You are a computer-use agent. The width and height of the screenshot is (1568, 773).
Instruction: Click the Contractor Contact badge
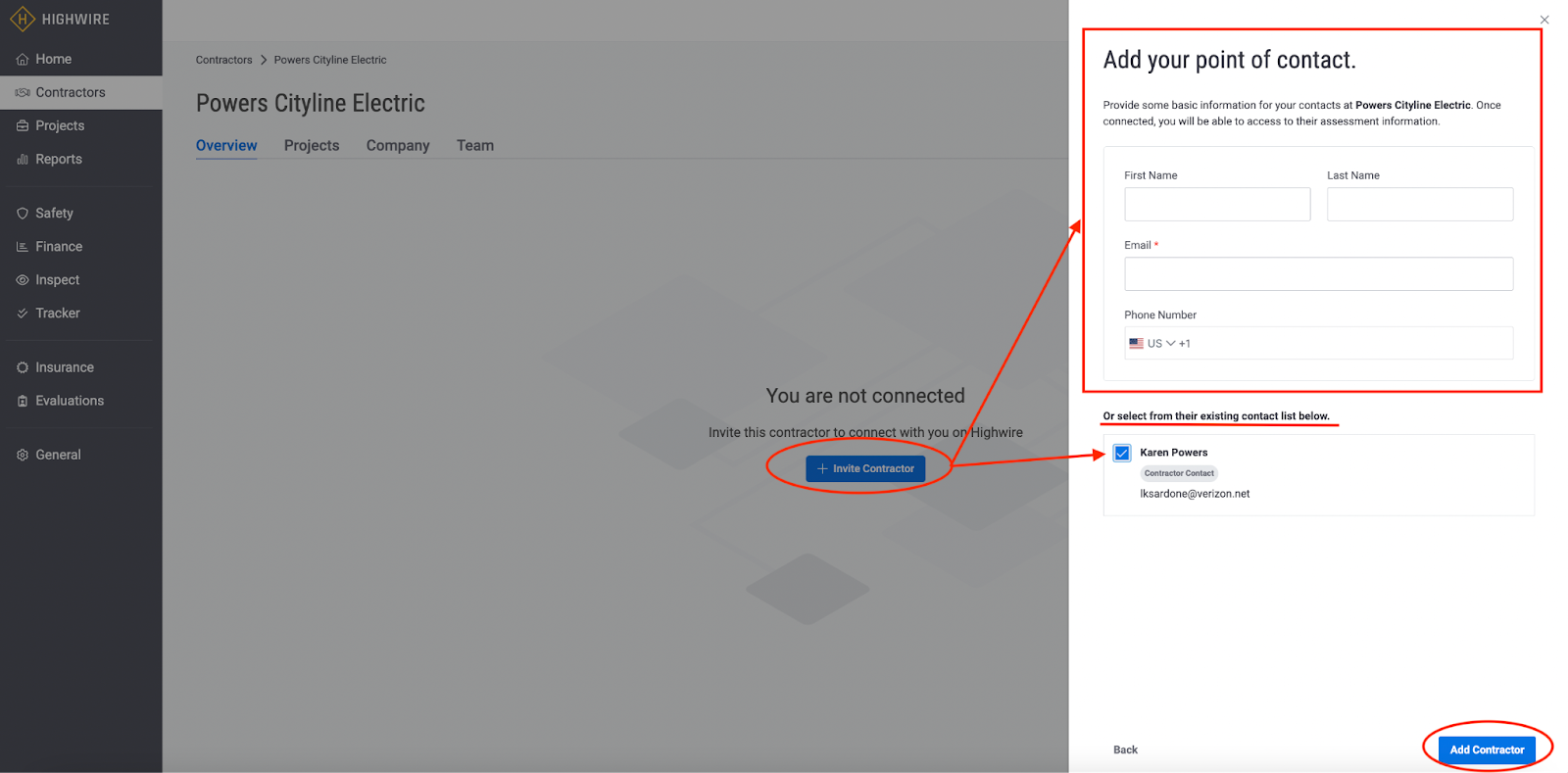coord(1179,473)
